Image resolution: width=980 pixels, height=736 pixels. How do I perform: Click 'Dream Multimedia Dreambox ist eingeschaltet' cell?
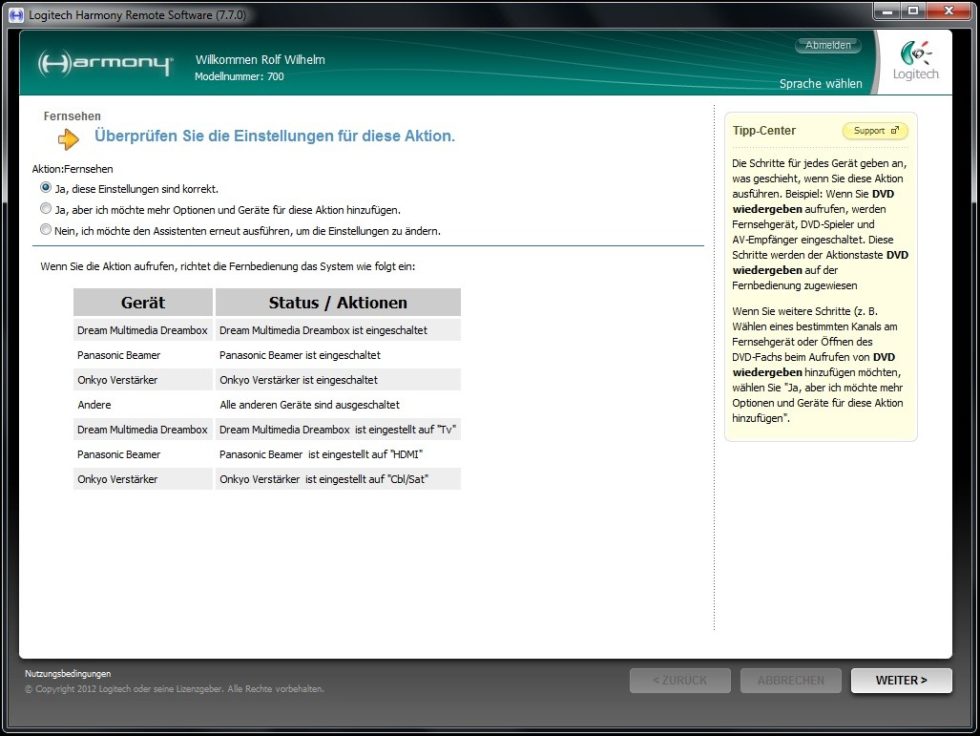[338, 330]
